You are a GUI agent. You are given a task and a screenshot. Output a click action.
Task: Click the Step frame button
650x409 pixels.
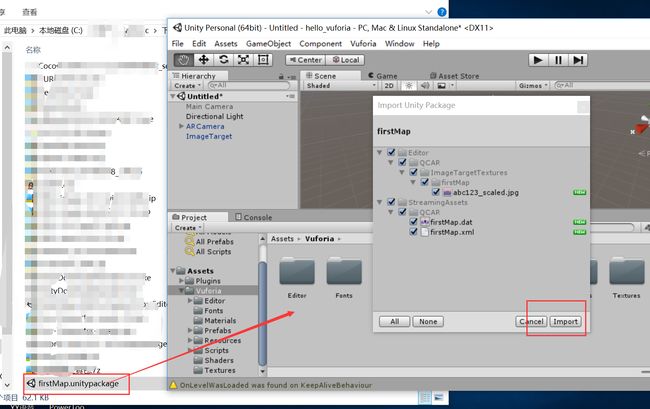coord(578,60)
